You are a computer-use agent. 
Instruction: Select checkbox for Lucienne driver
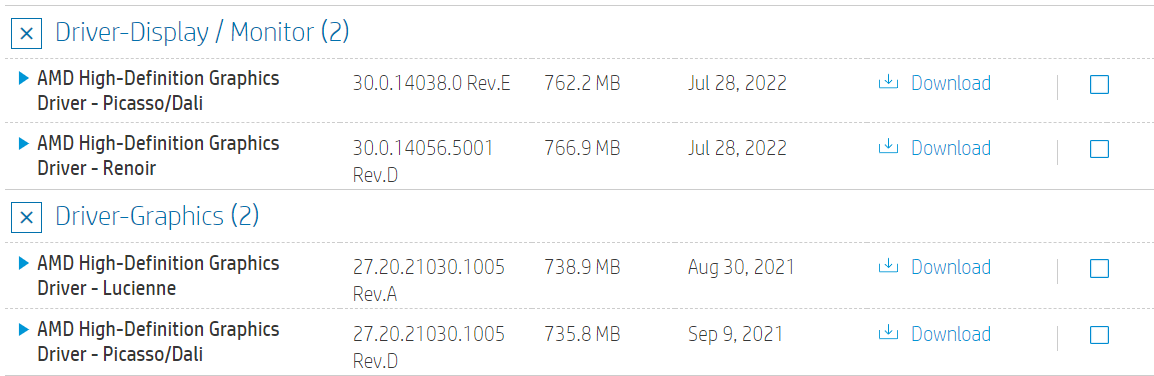(1099, 269)
